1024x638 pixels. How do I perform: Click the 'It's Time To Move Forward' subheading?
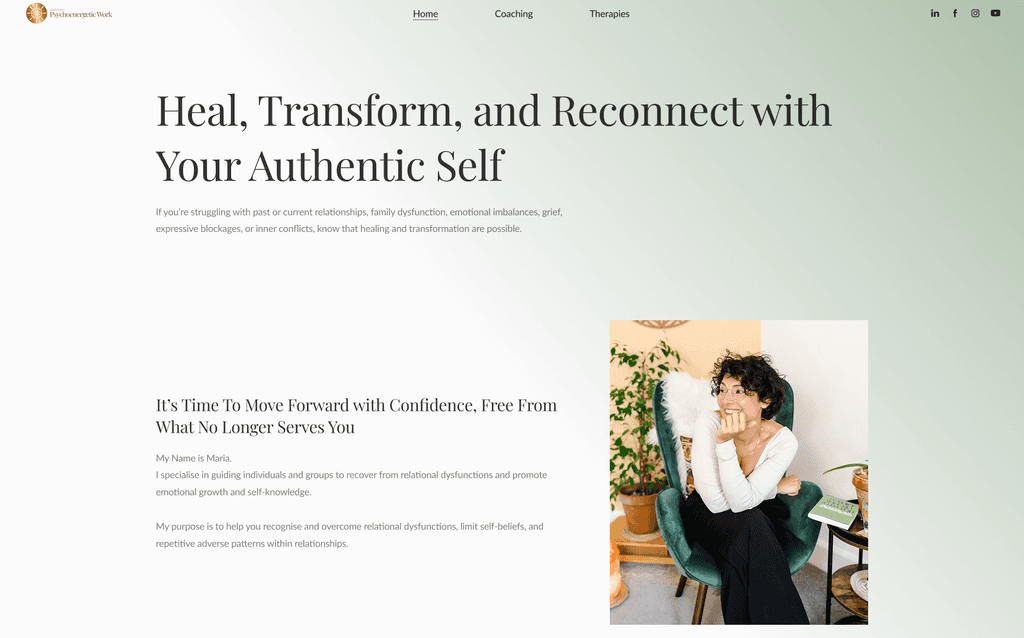tap(356, 416)
